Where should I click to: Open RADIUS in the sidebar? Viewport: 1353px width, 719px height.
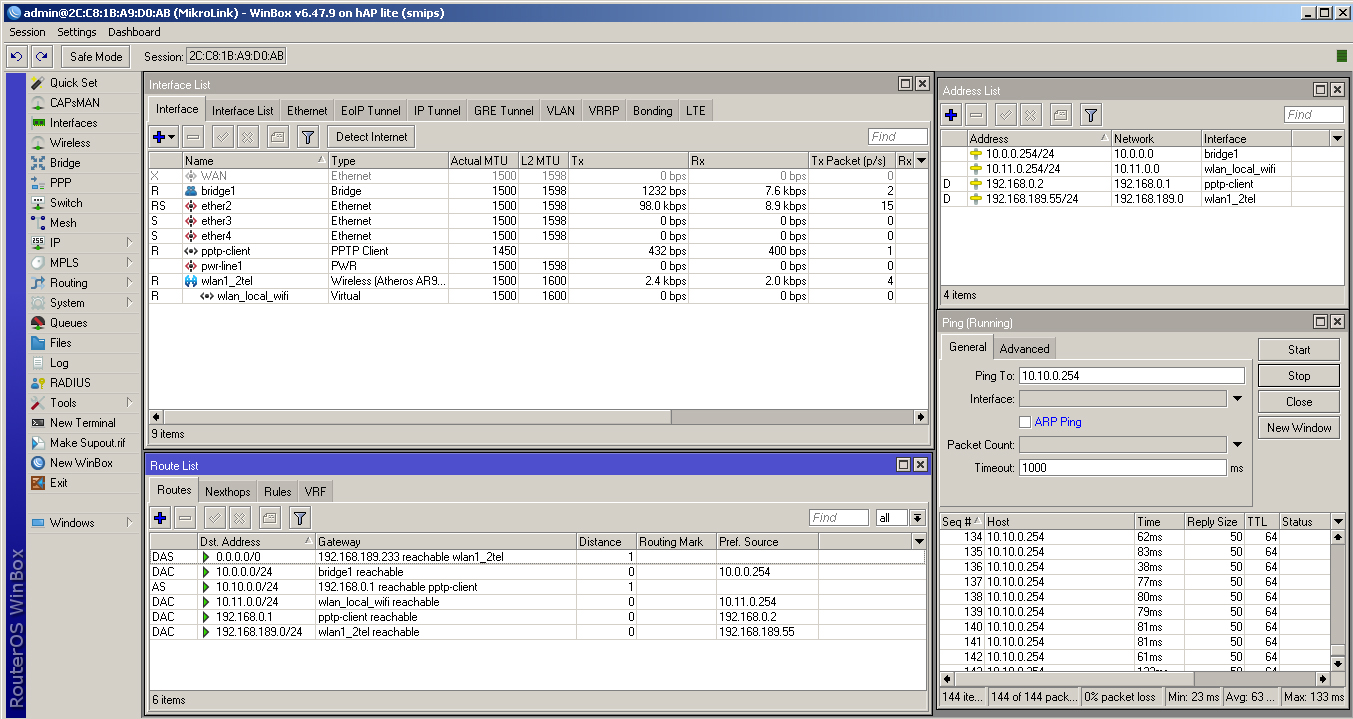coord(70,383)
